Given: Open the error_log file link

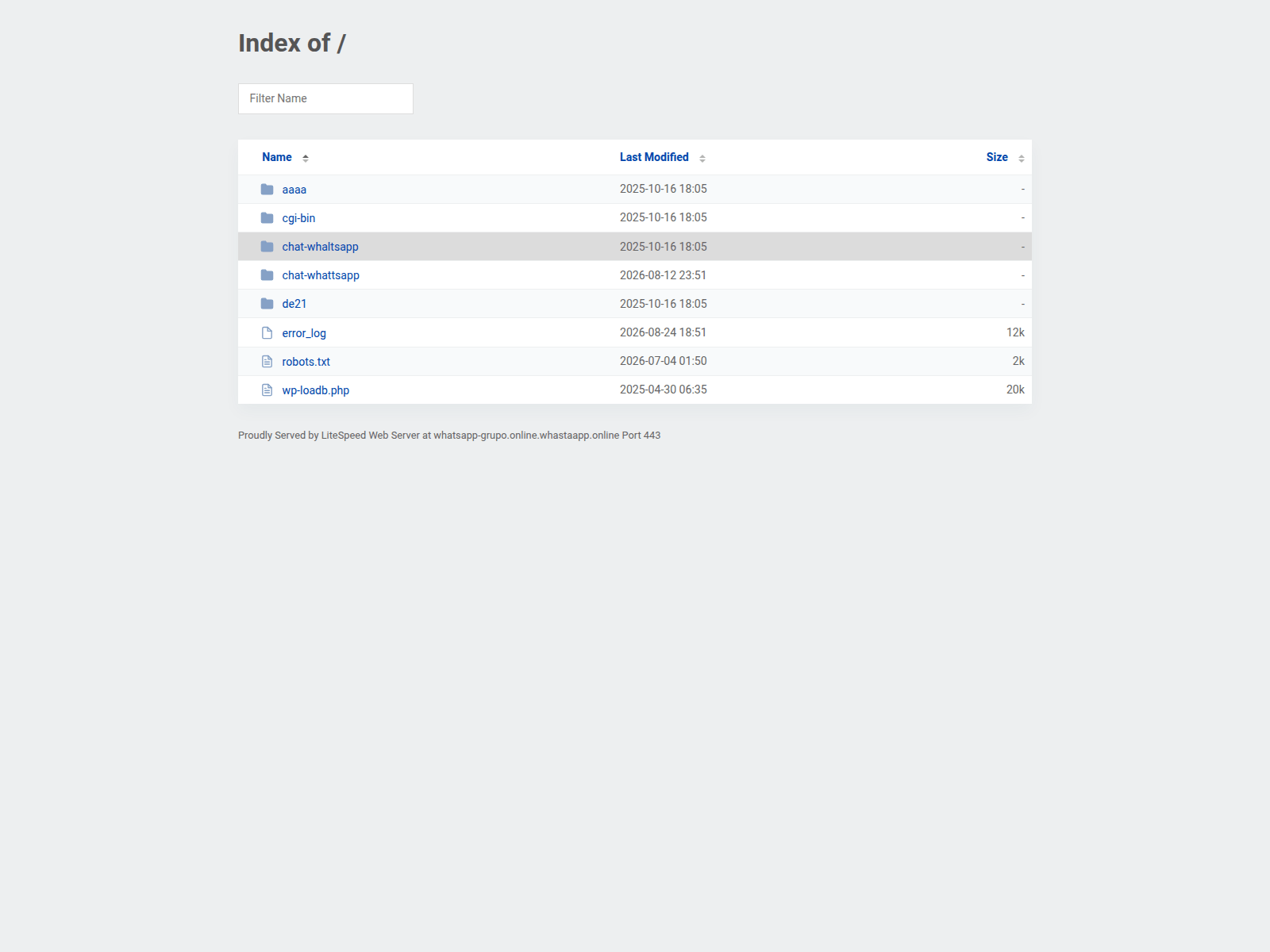Looking at the screenshot, I should click(304, 333).
